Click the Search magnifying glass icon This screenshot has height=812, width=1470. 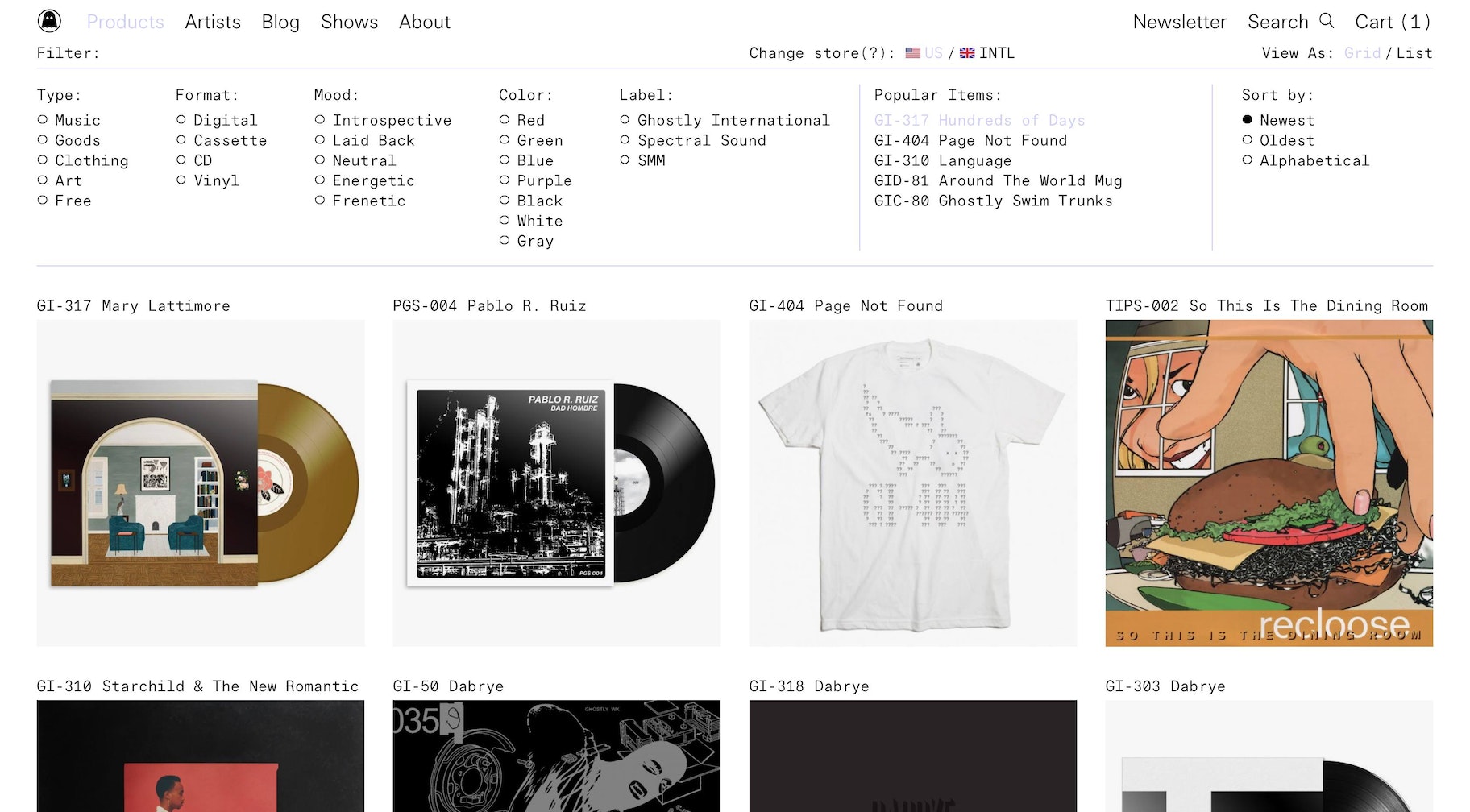[1327, 21]
